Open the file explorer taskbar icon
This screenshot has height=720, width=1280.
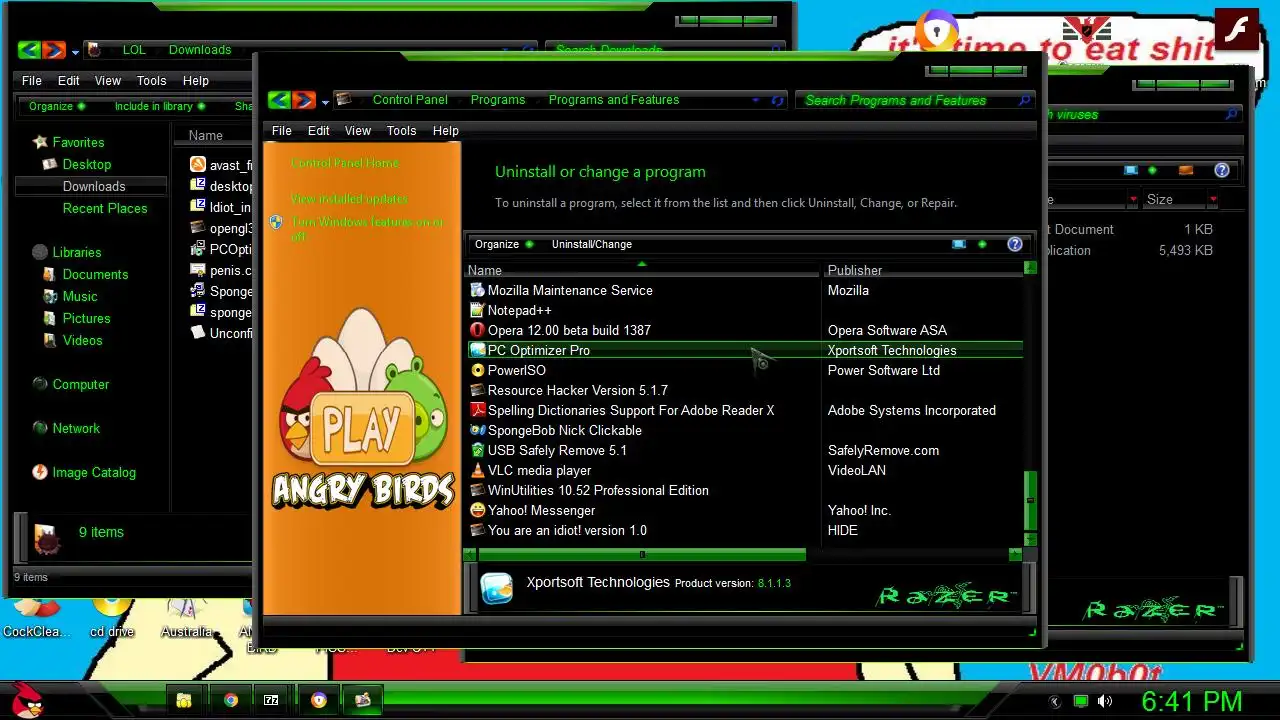[183, 700]
